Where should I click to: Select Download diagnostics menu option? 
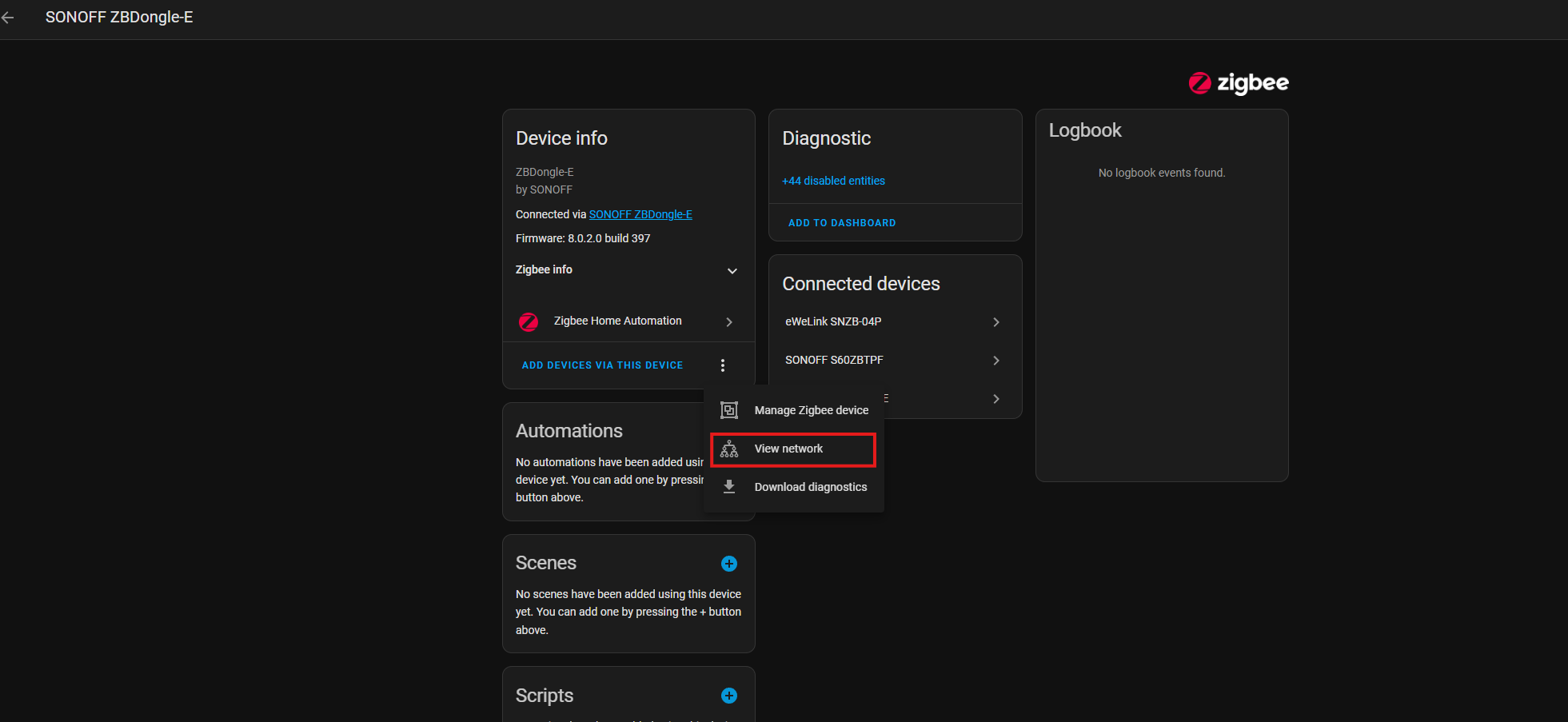point(810,486)
